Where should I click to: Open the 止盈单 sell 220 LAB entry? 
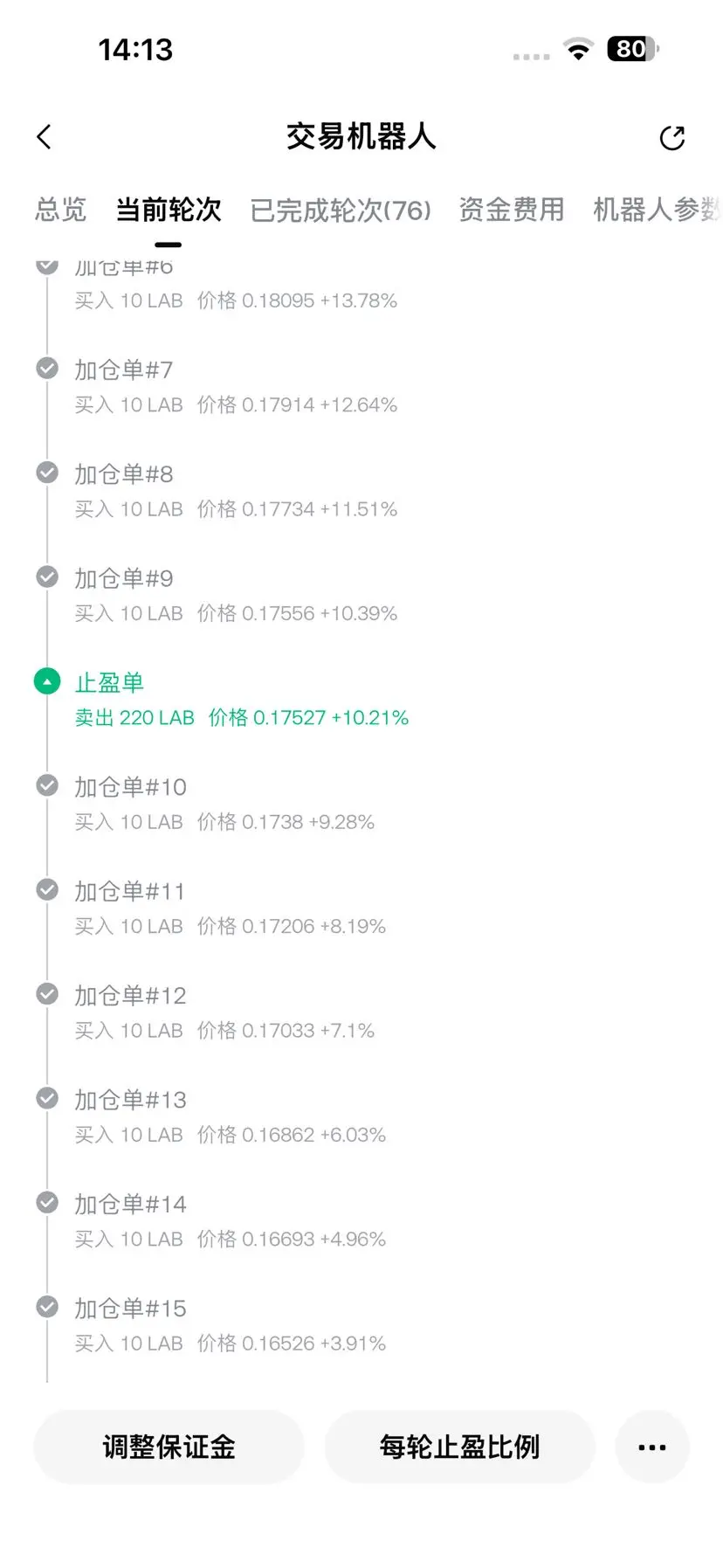[242, 700]
